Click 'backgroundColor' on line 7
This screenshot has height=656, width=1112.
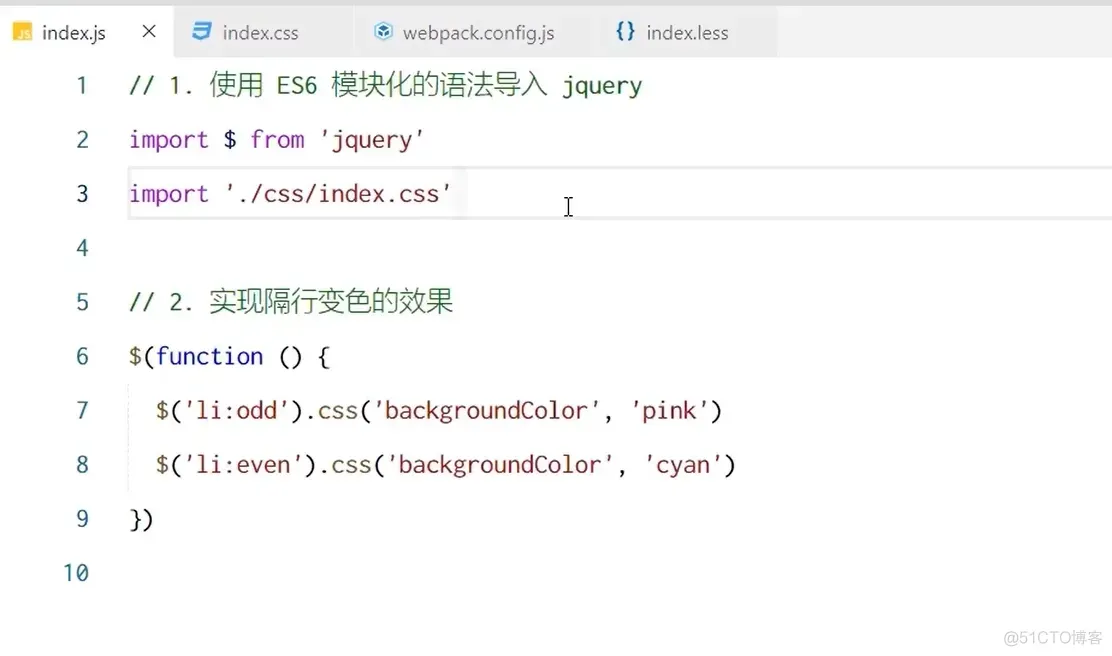tap(486, 411)
